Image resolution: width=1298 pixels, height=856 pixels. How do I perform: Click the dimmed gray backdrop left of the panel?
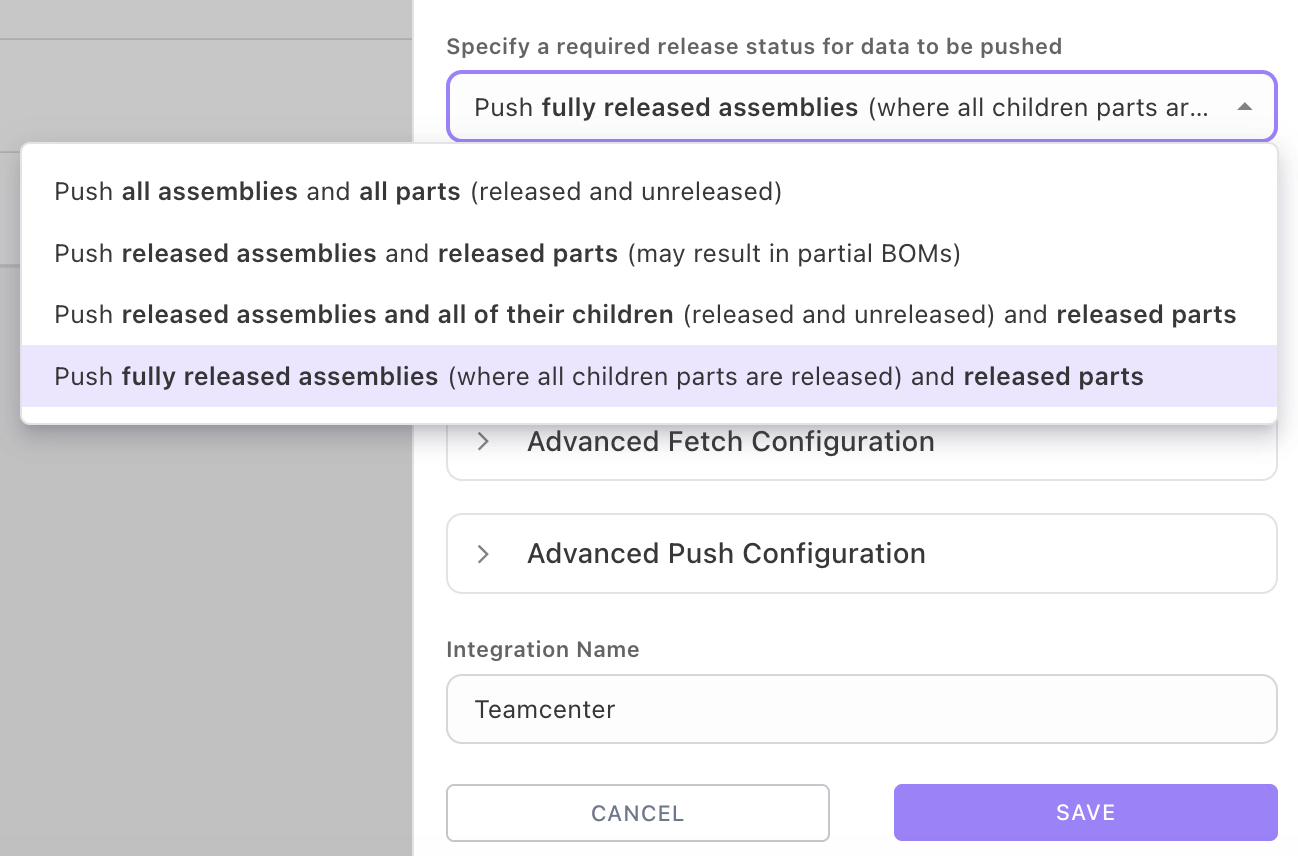coord(200,600)
